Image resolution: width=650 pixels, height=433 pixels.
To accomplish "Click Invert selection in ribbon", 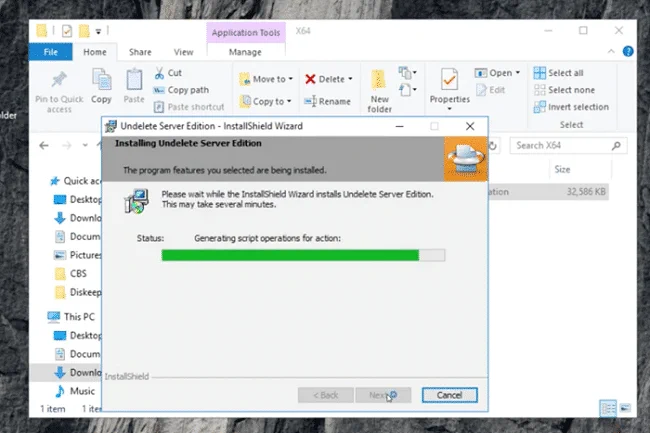I will point(571,107).
